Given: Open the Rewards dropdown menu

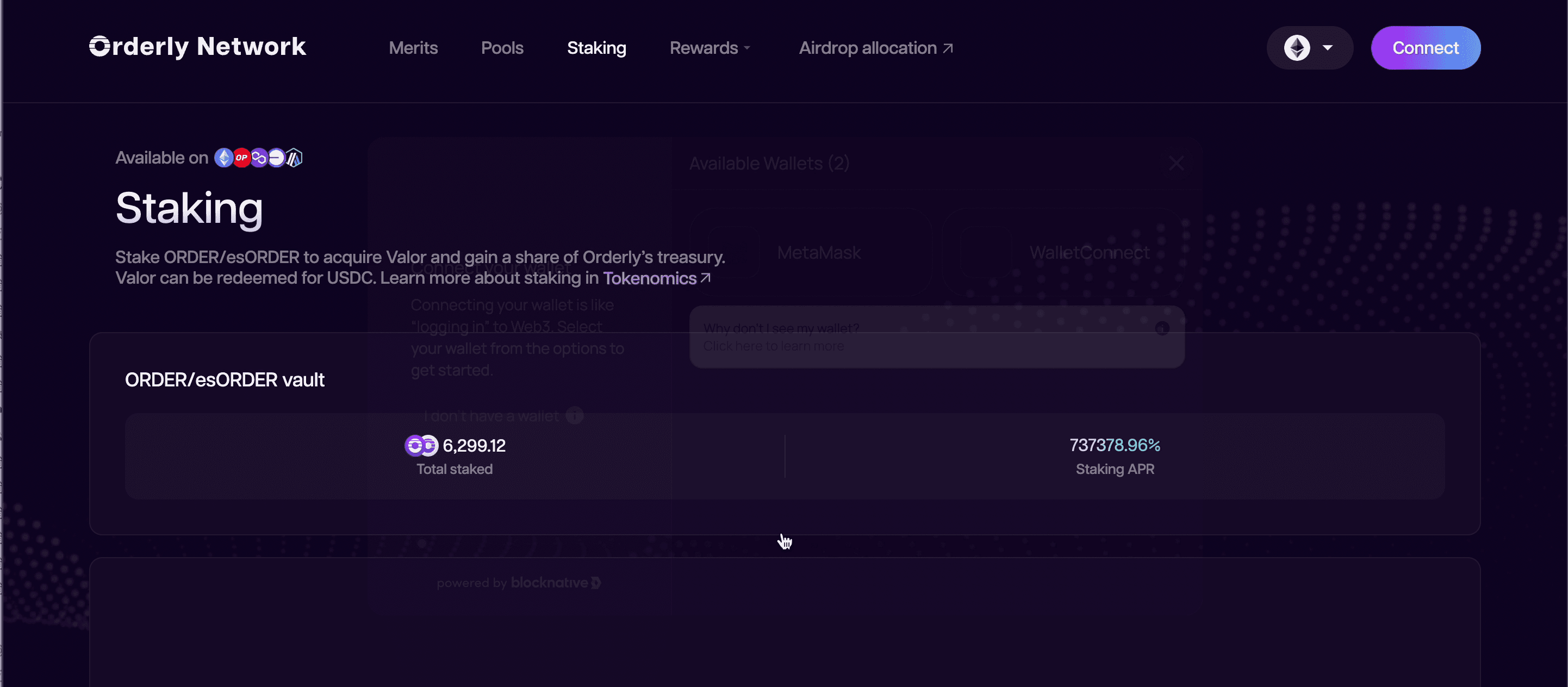Looking at the screenshot, I should pyautogui.click(x=710, y=47).
